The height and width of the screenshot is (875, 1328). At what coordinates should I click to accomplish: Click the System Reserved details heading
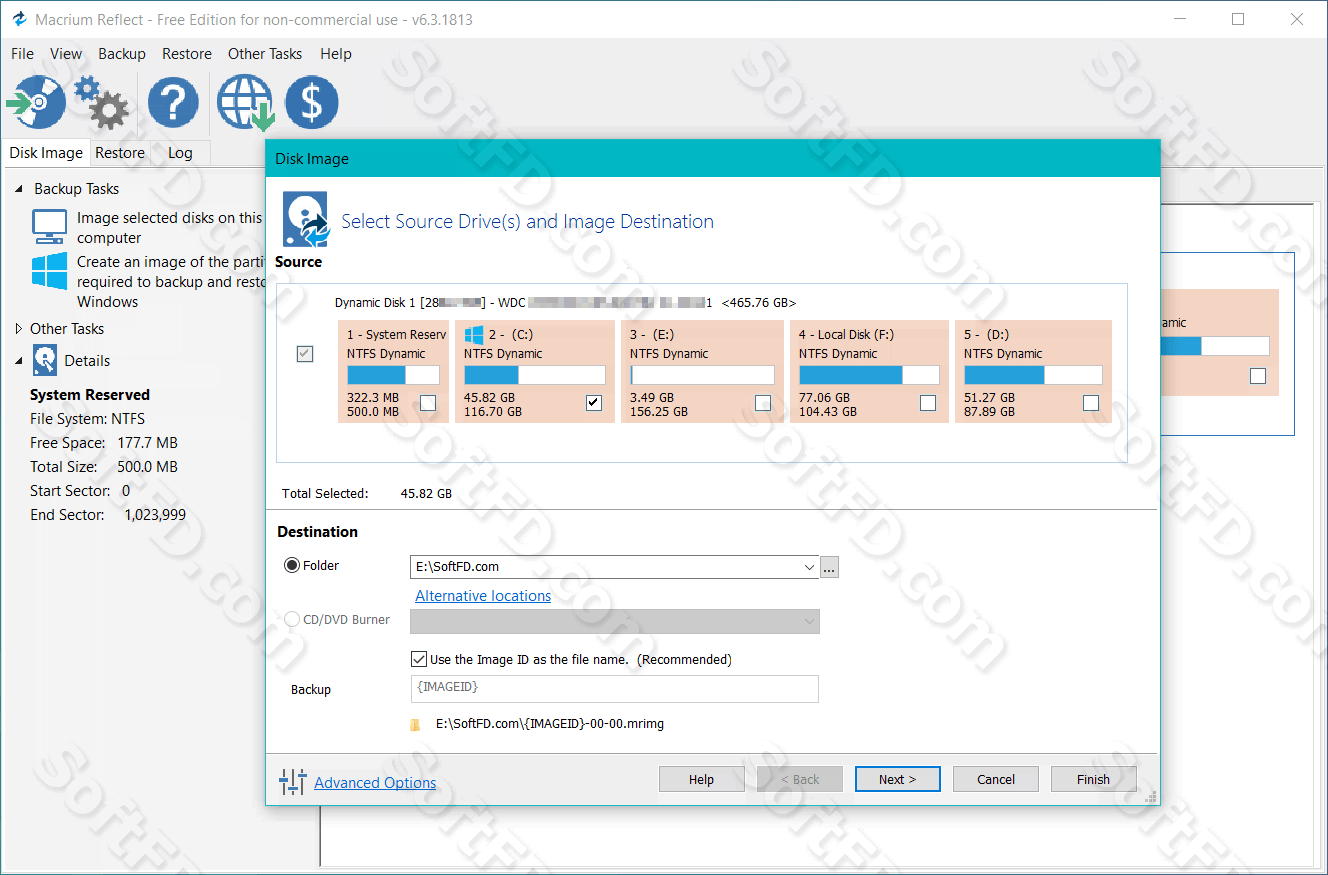click(x=90, y=395)
